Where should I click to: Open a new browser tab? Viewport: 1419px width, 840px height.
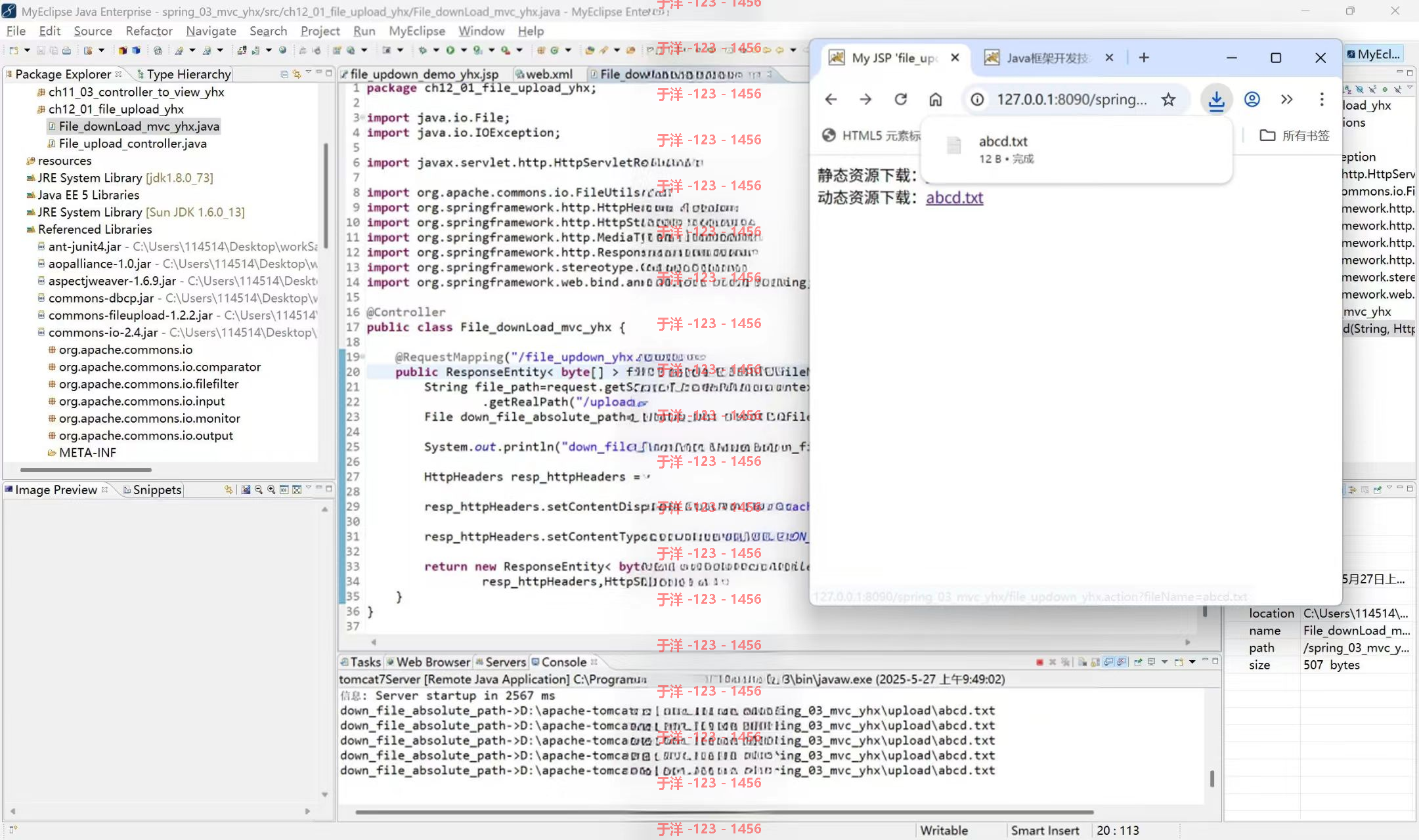[x=1144, y=58]
